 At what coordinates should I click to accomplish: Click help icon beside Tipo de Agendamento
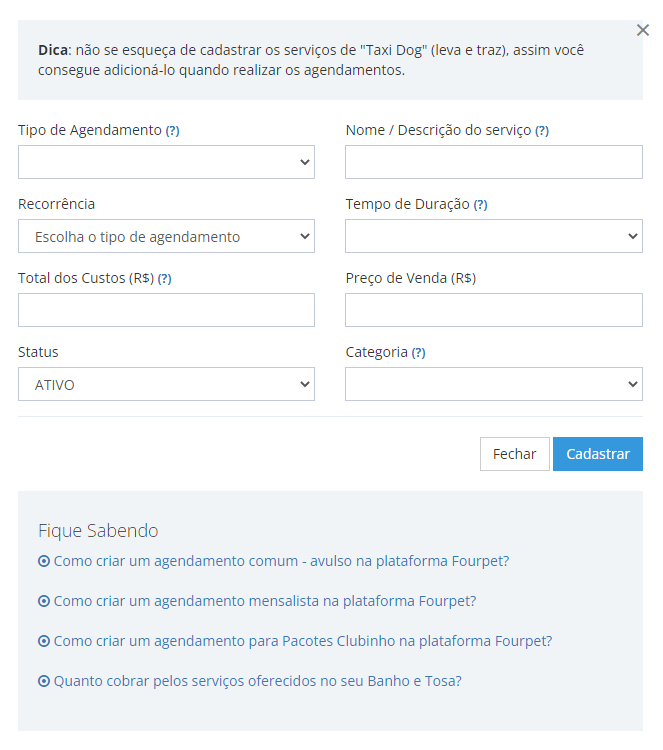point(172,131)
